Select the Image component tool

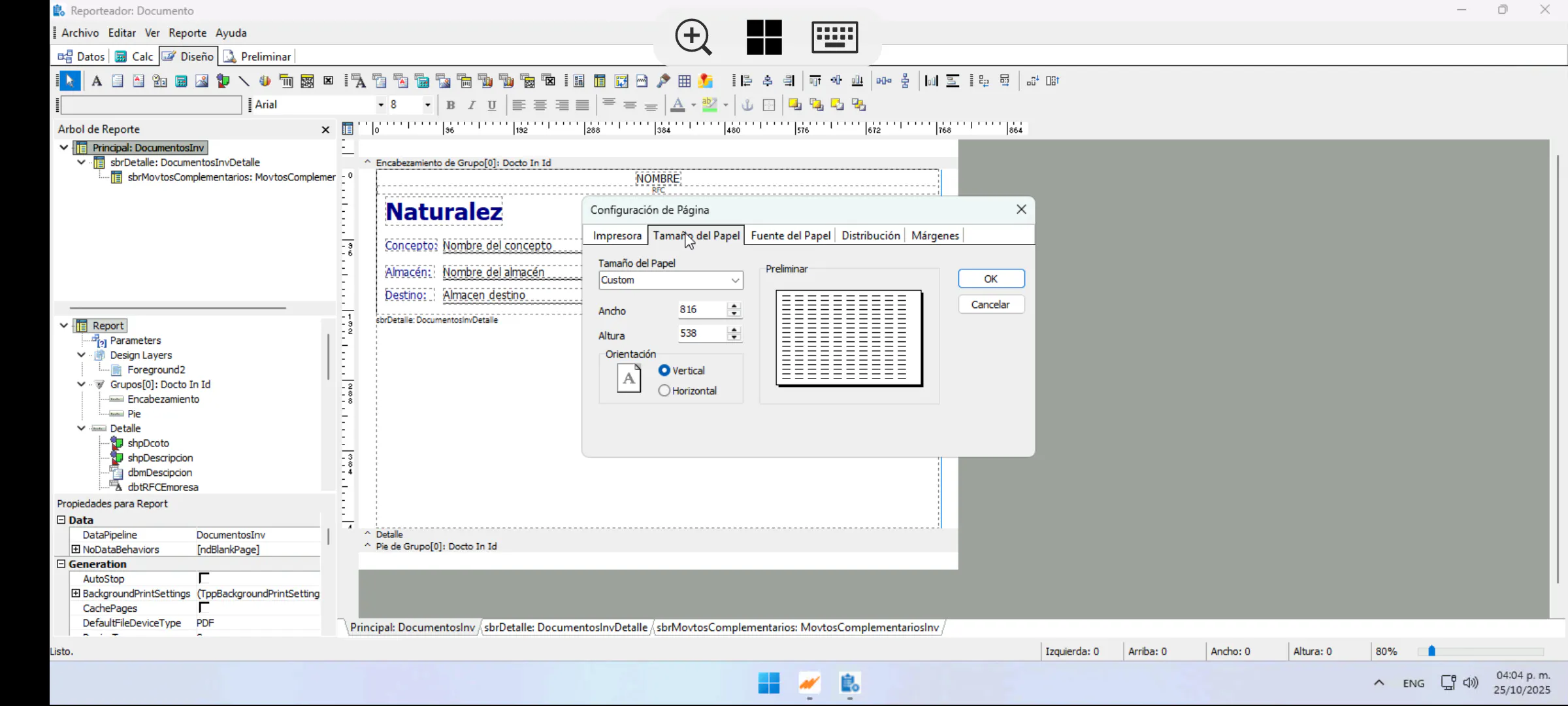click(202, 81)
